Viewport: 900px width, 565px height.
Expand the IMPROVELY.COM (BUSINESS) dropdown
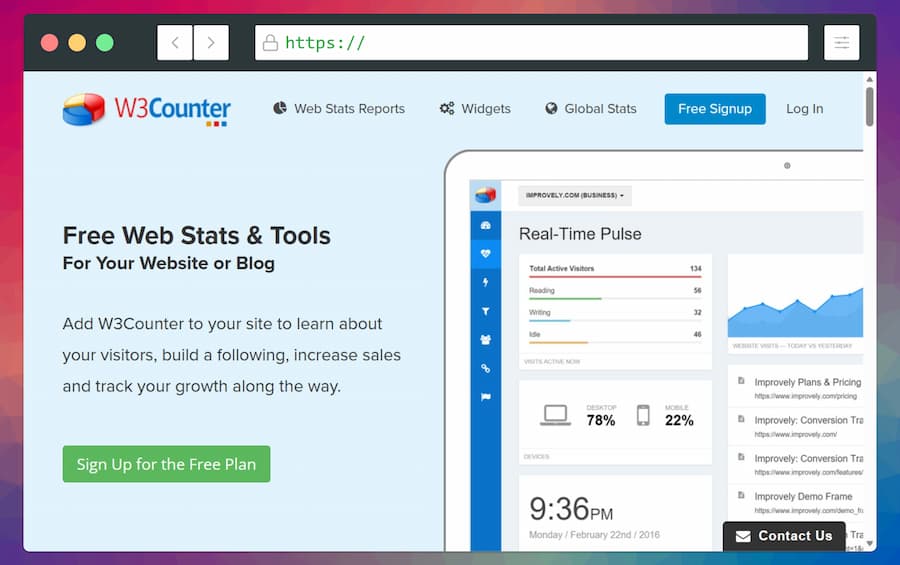click(575, 195)
